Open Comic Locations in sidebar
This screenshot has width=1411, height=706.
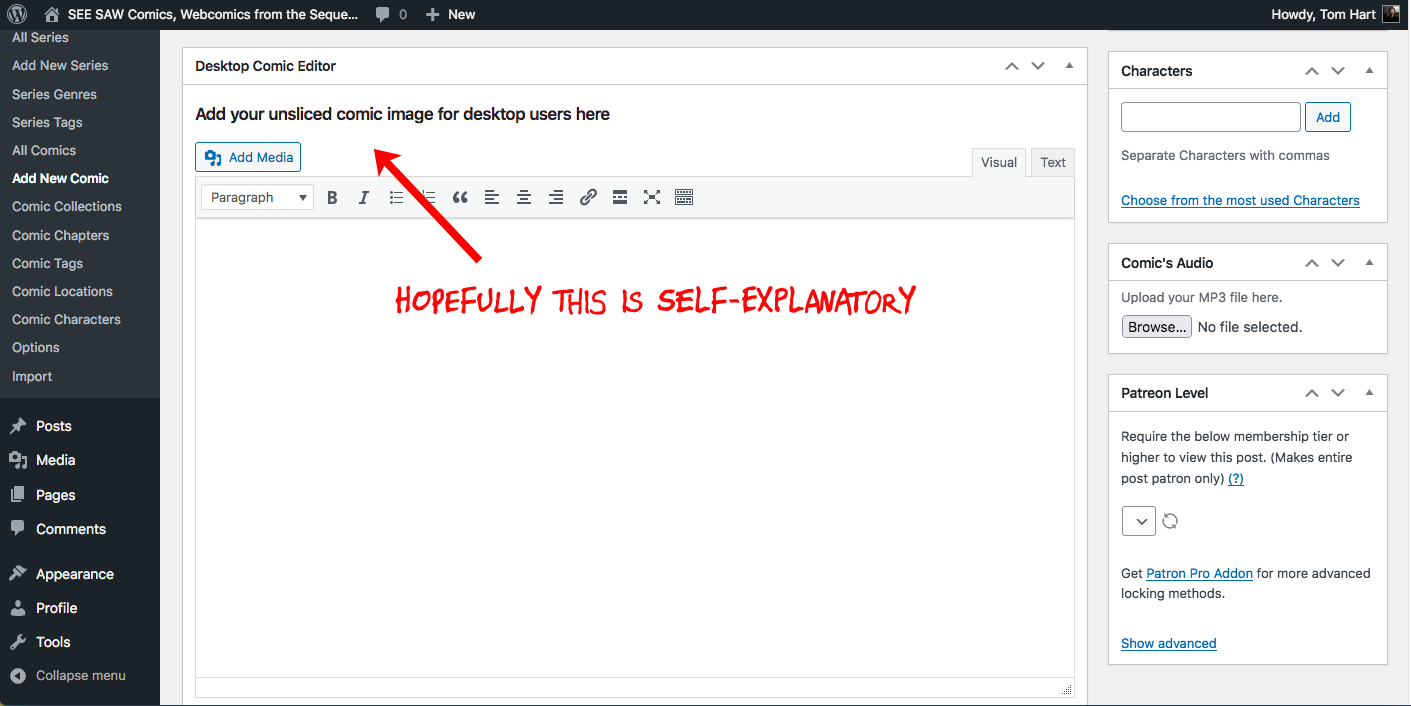[62, 291]
